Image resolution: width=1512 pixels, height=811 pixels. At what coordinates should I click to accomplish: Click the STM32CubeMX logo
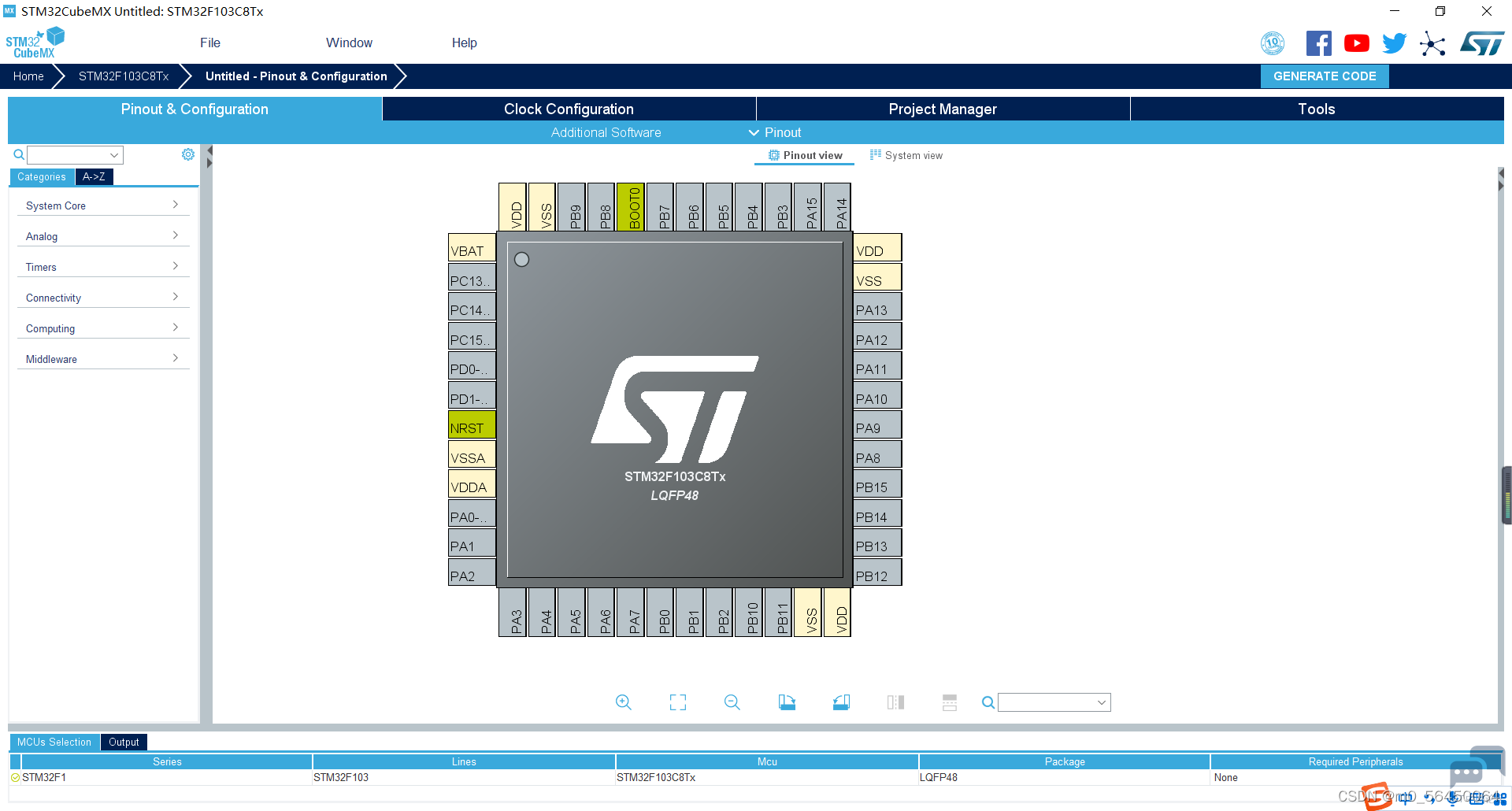pyautogui.click(x=35, y=43)
